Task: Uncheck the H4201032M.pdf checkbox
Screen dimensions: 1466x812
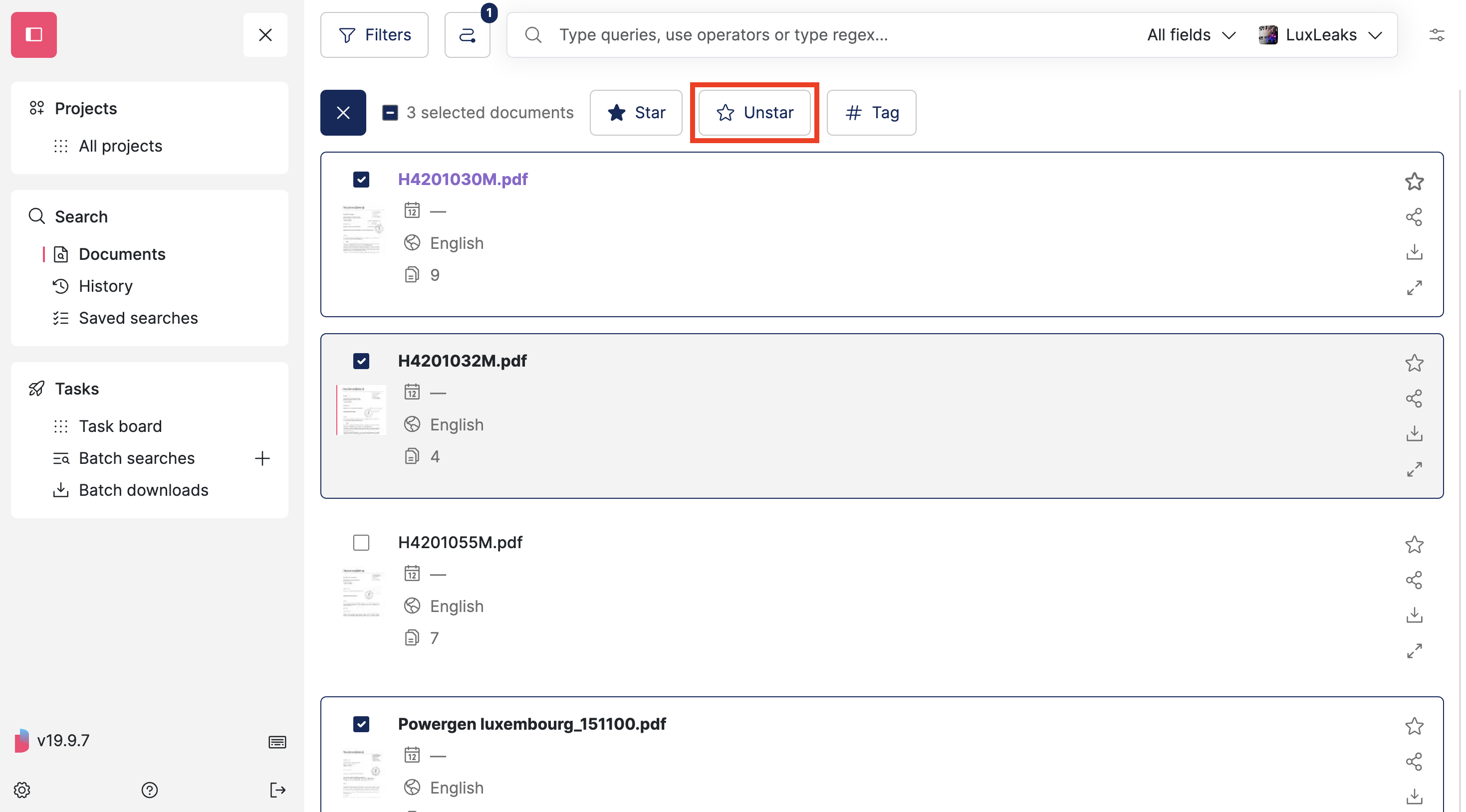Action: click(x=361, y=361)
